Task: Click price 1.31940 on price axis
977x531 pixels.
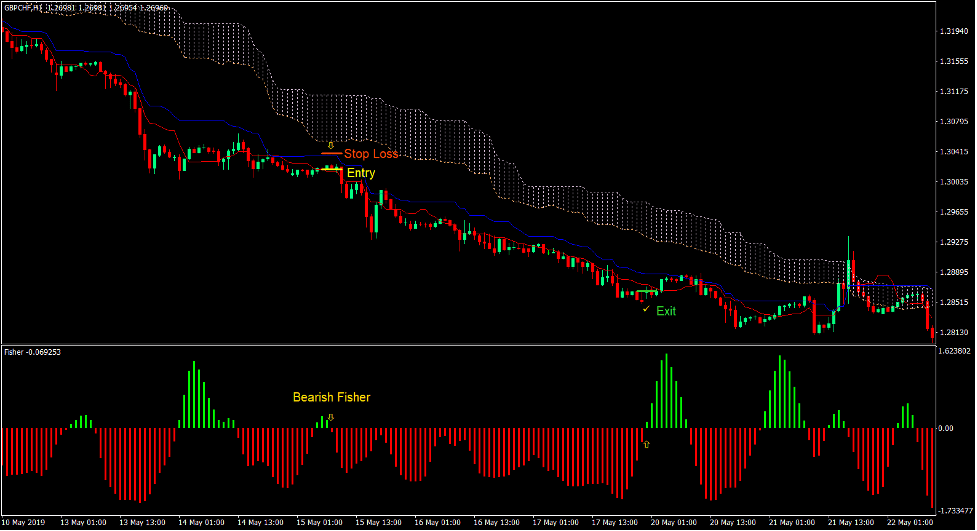Action: [x=954, y=31]
